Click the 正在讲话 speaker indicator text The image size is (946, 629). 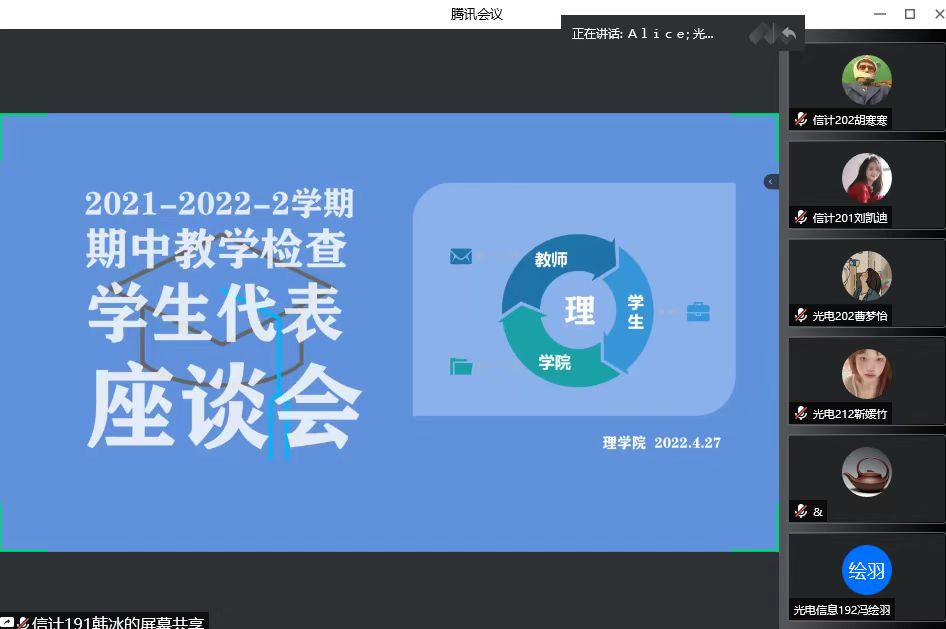coord(642,34)
